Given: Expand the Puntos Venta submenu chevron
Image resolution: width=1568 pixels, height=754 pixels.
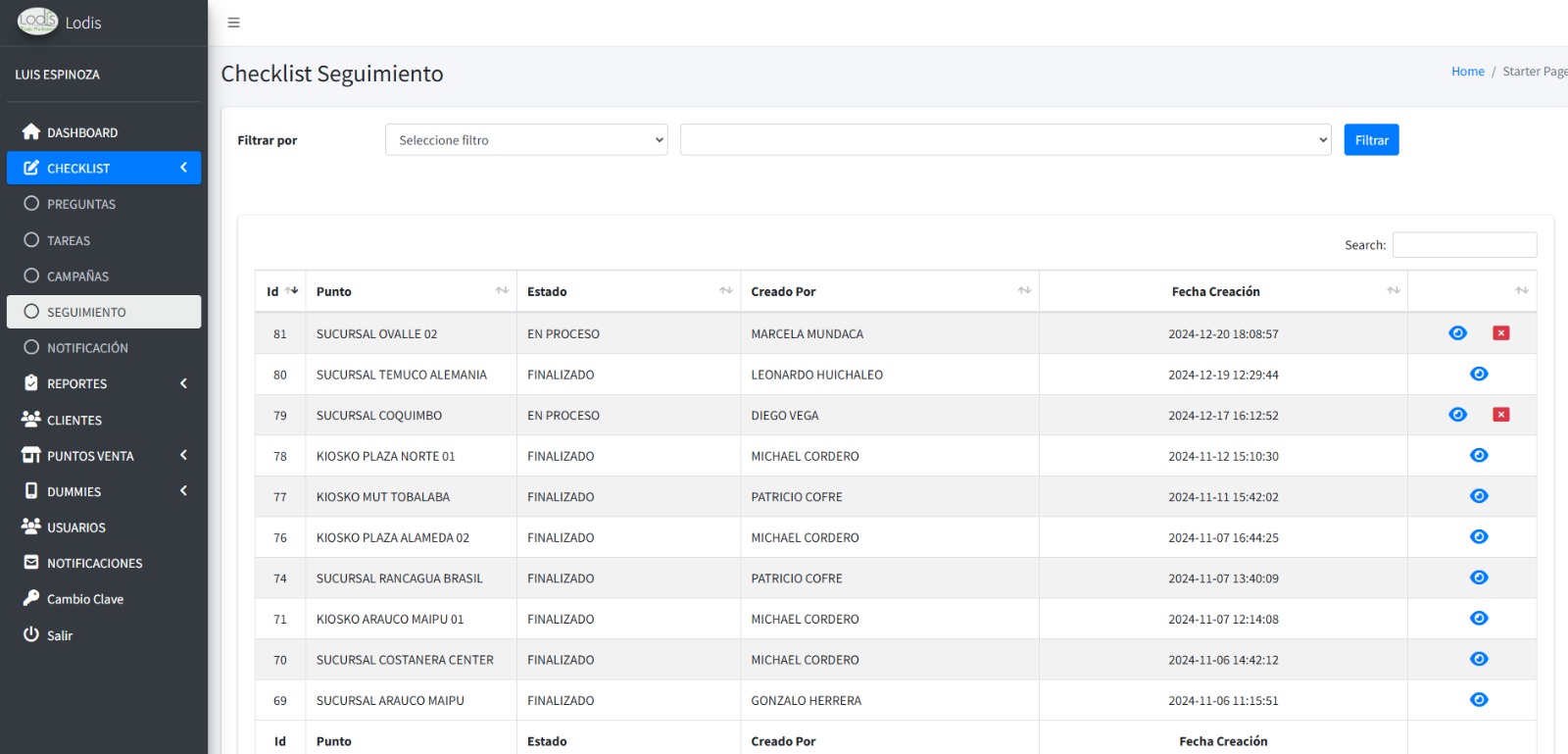Looking at the screenshot, I should (183, 455).
